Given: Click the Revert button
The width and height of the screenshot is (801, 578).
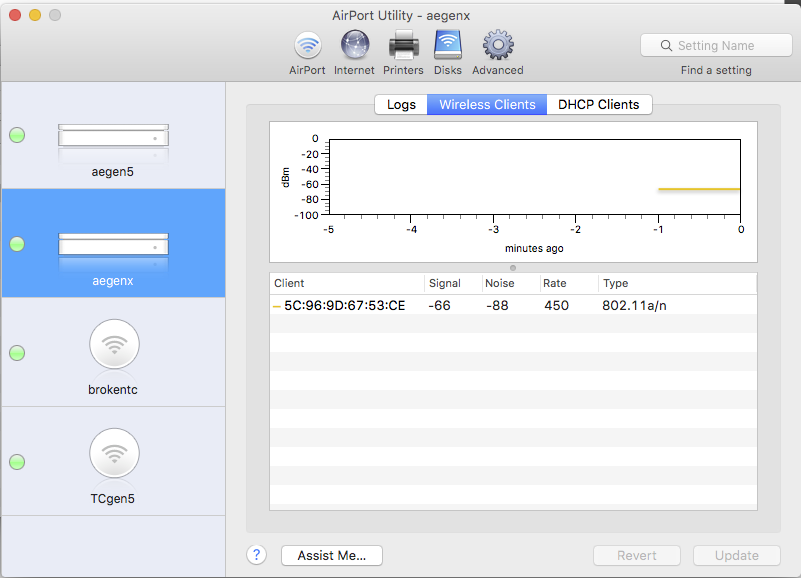Looking at the screenshot, I should 637,556.
